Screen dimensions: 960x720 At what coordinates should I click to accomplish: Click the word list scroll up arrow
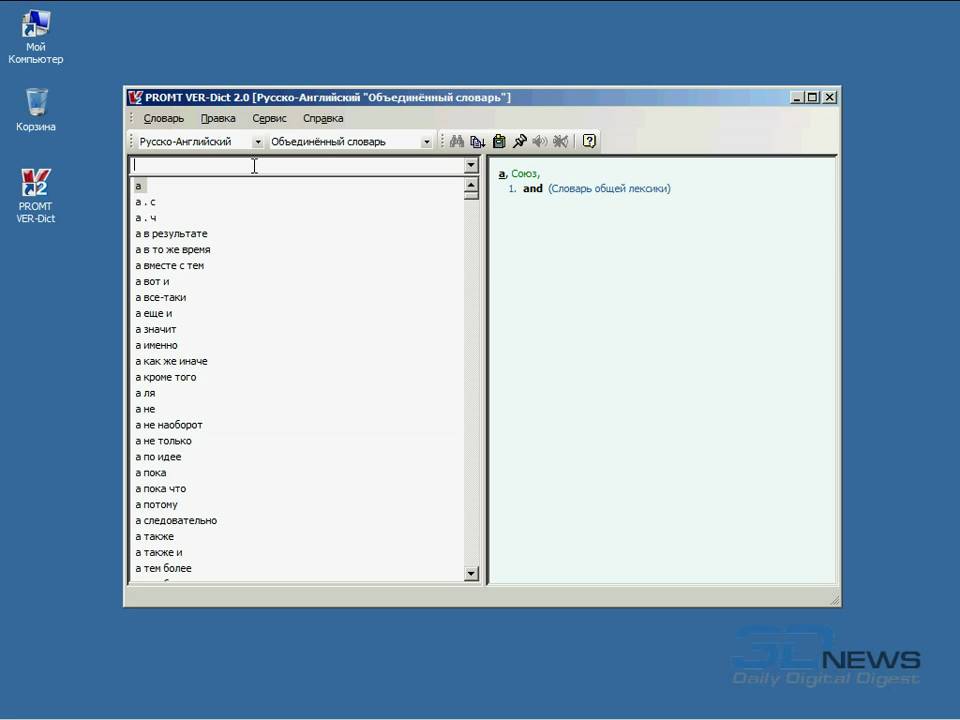(471, 185)
